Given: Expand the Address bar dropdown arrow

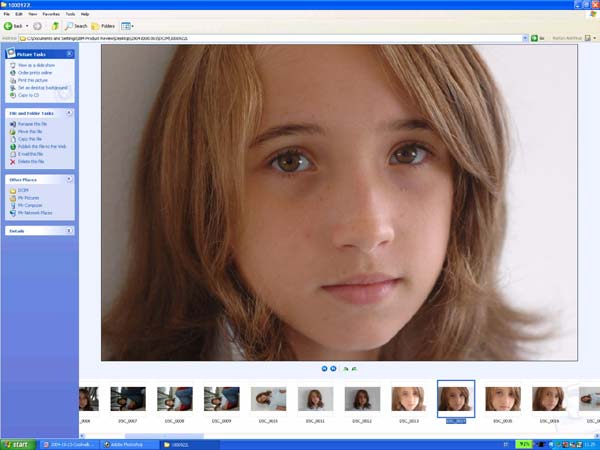Looking at the screenshot, I should (525, 38).
